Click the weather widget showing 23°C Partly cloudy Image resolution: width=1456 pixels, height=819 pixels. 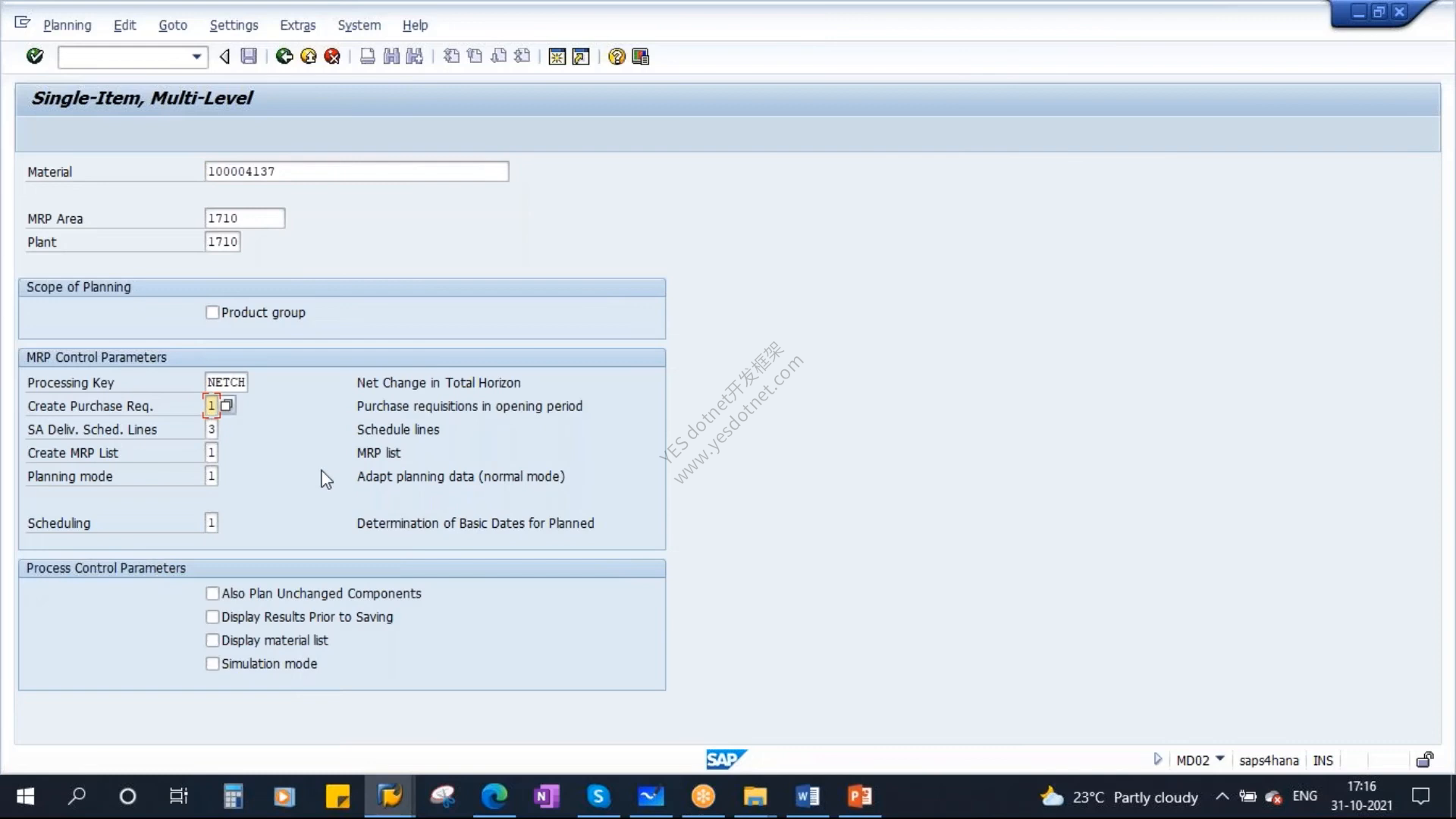tap(1119, 797)
